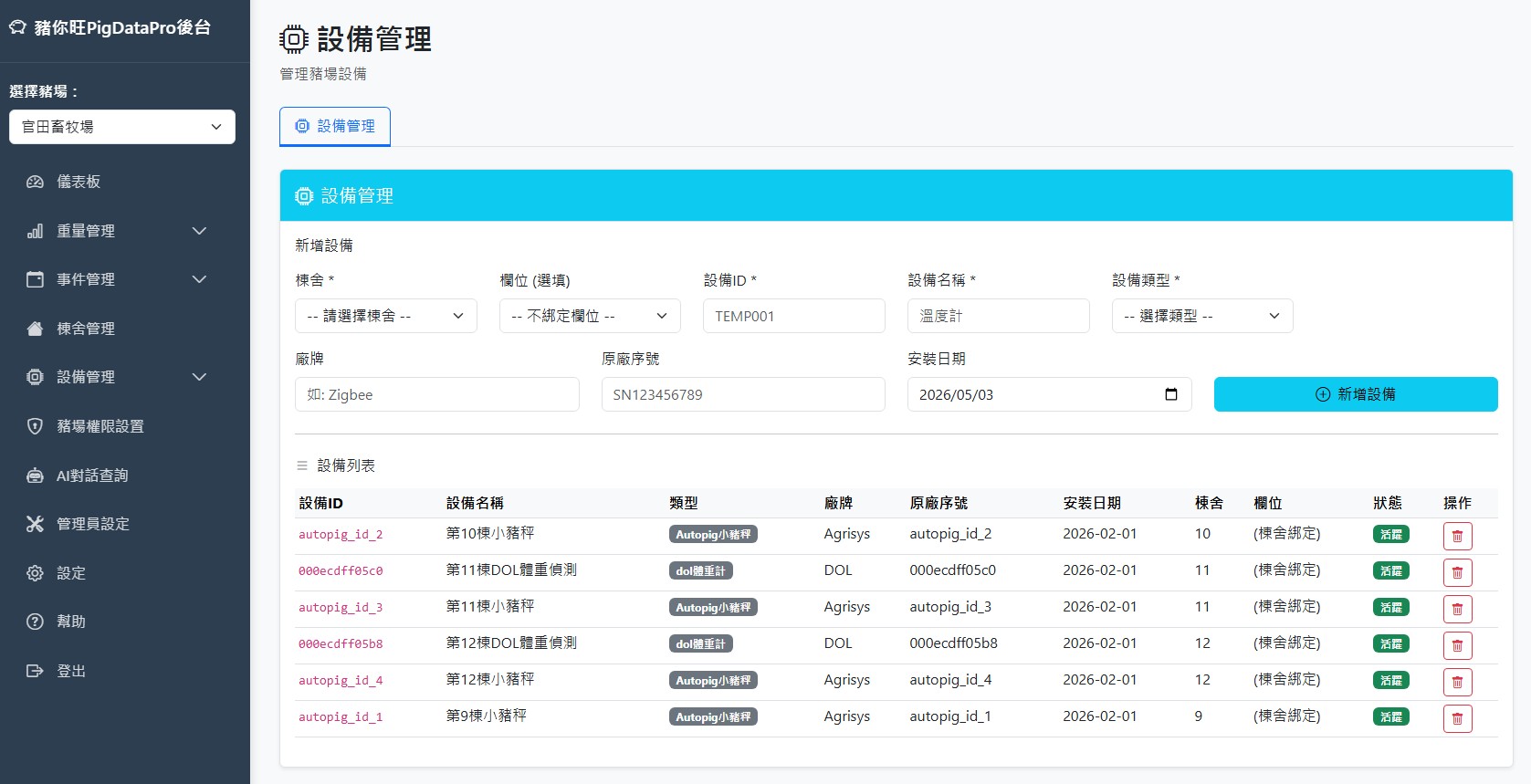
Task: Click the 設備ID input field
Action: (x=794, y=316)
